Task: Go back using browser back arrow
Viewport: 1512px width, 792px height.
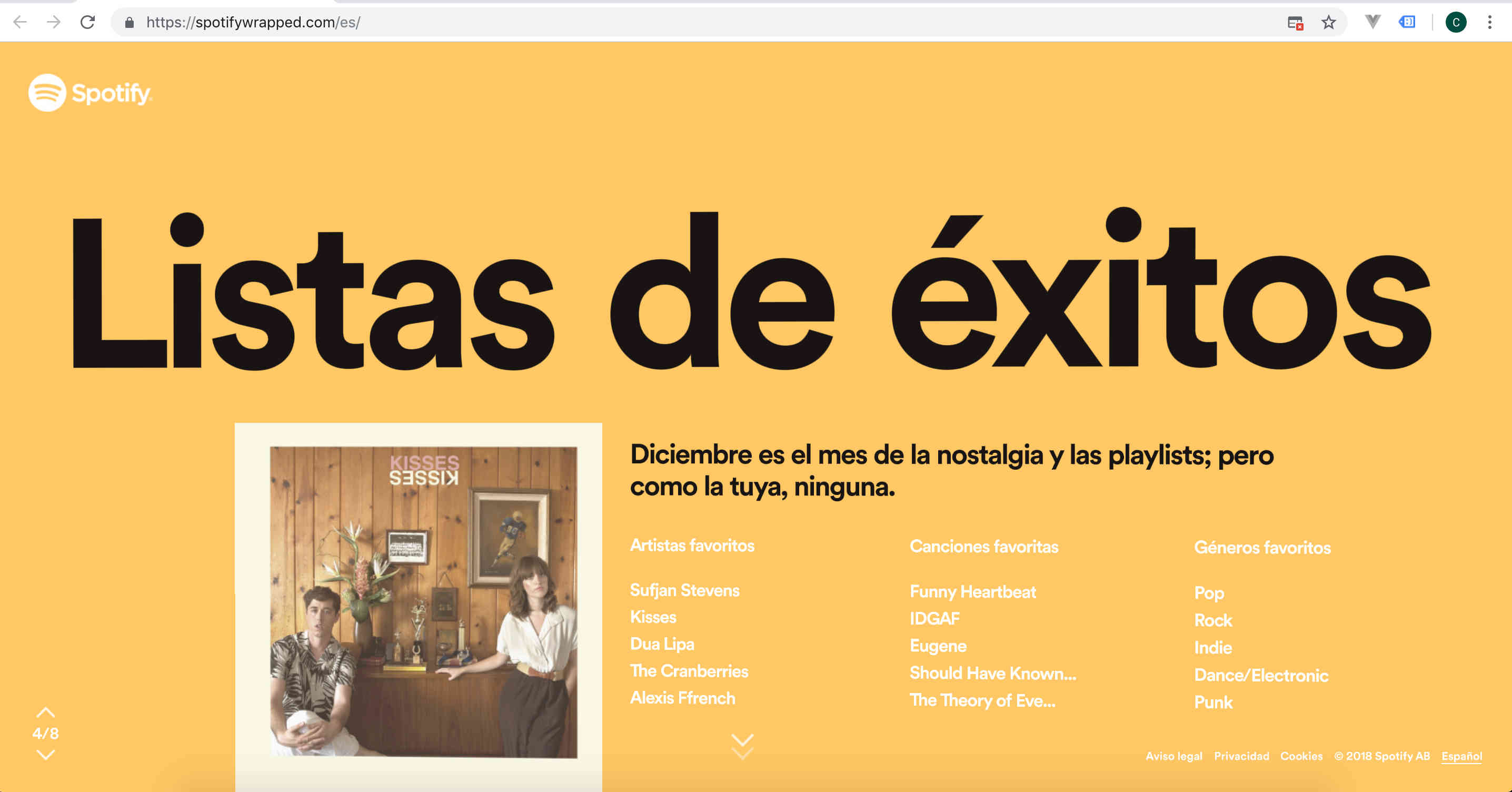Action: tap(20, 22)
